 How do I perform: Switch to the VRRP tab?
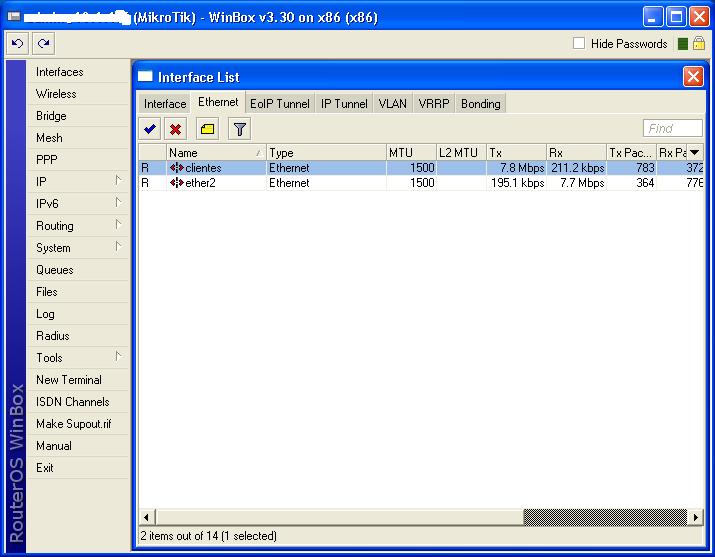coord(434,104)
